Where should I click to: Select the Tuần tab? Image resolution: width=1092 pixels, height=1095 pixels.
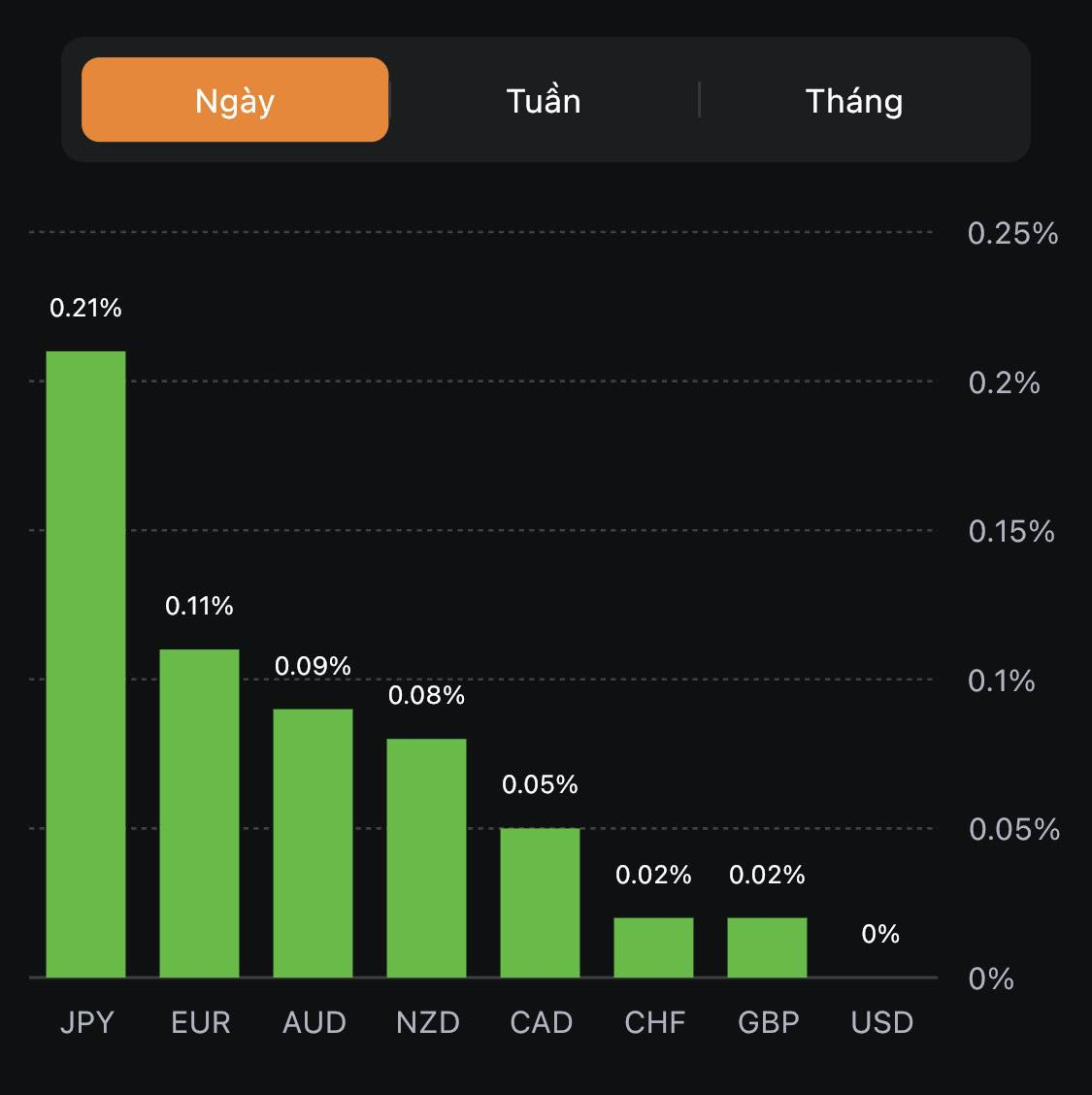coord(544,101)
